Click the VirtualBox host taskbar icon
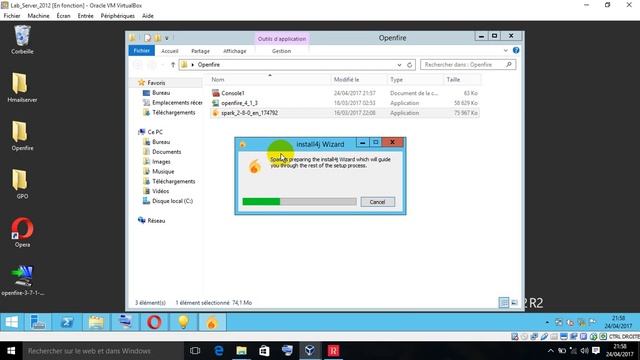The width and height of the screenshot is (640, 360). [310, 351]
